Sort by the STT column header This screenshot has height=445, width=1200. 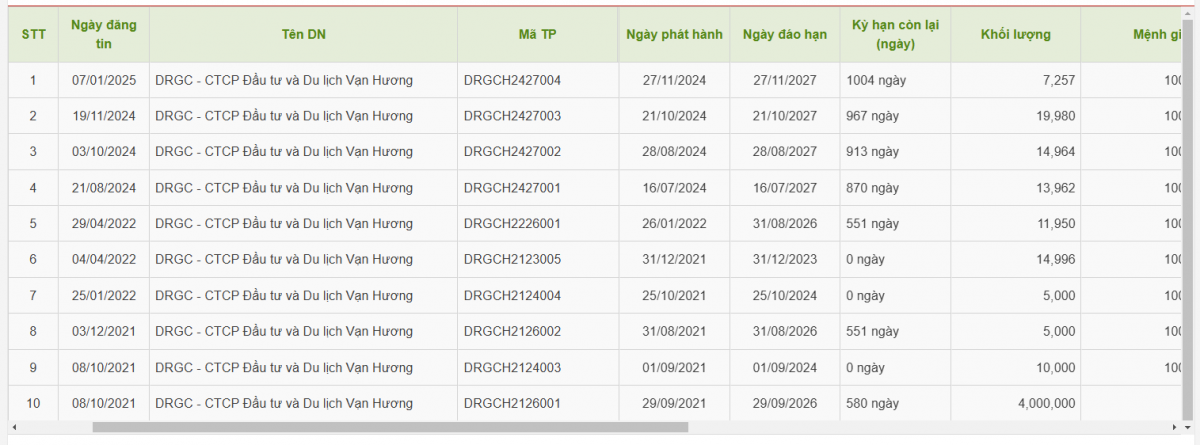[33, 35]
